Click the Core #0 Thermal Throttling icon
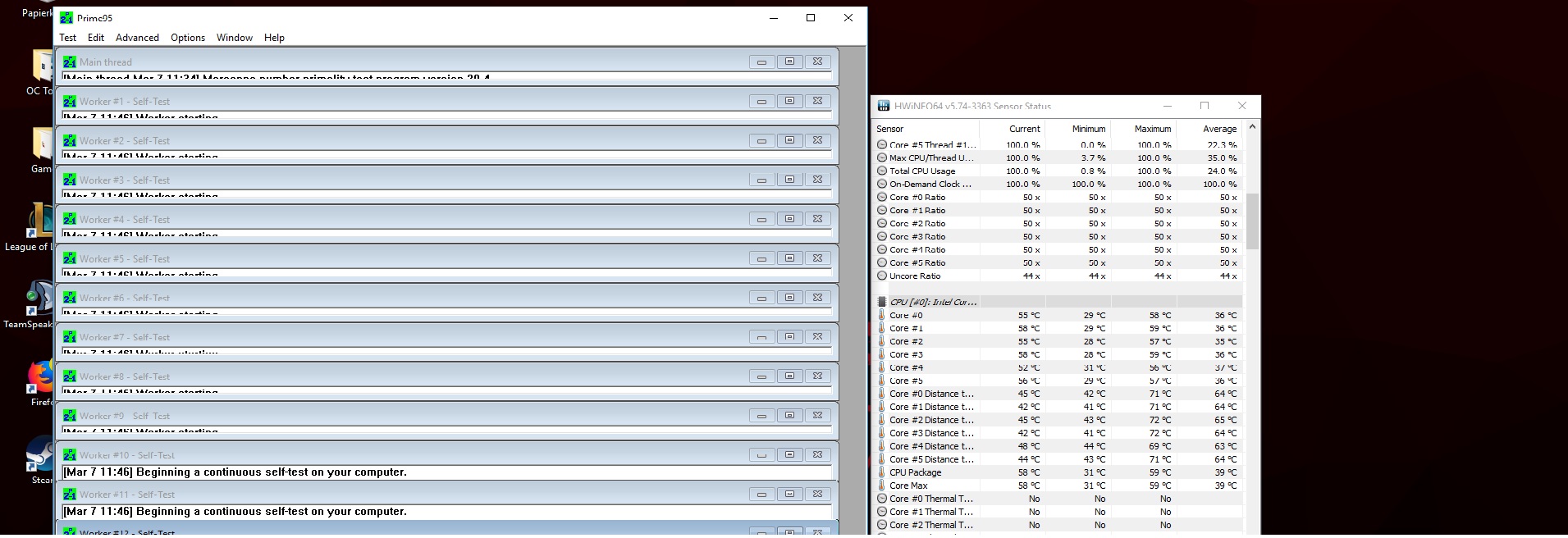 [882, 499]
